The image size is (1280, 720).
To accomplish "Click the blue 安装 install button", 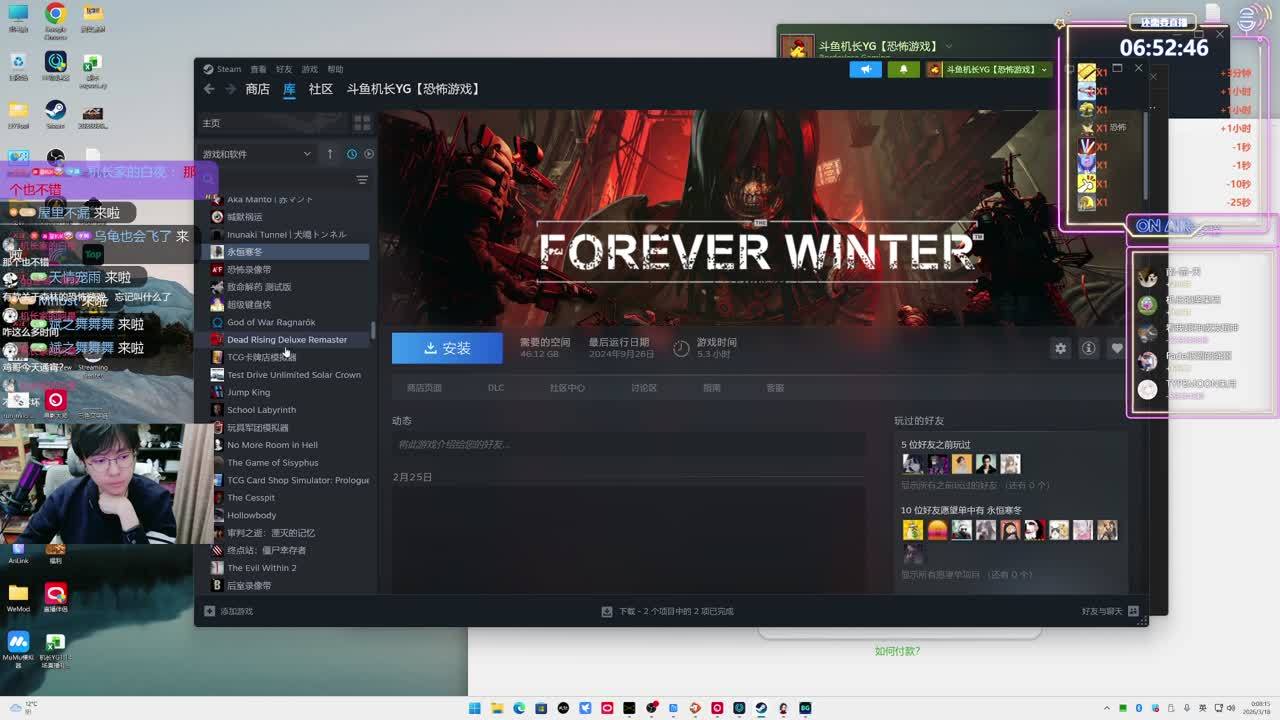I will (x=447, y=348).
